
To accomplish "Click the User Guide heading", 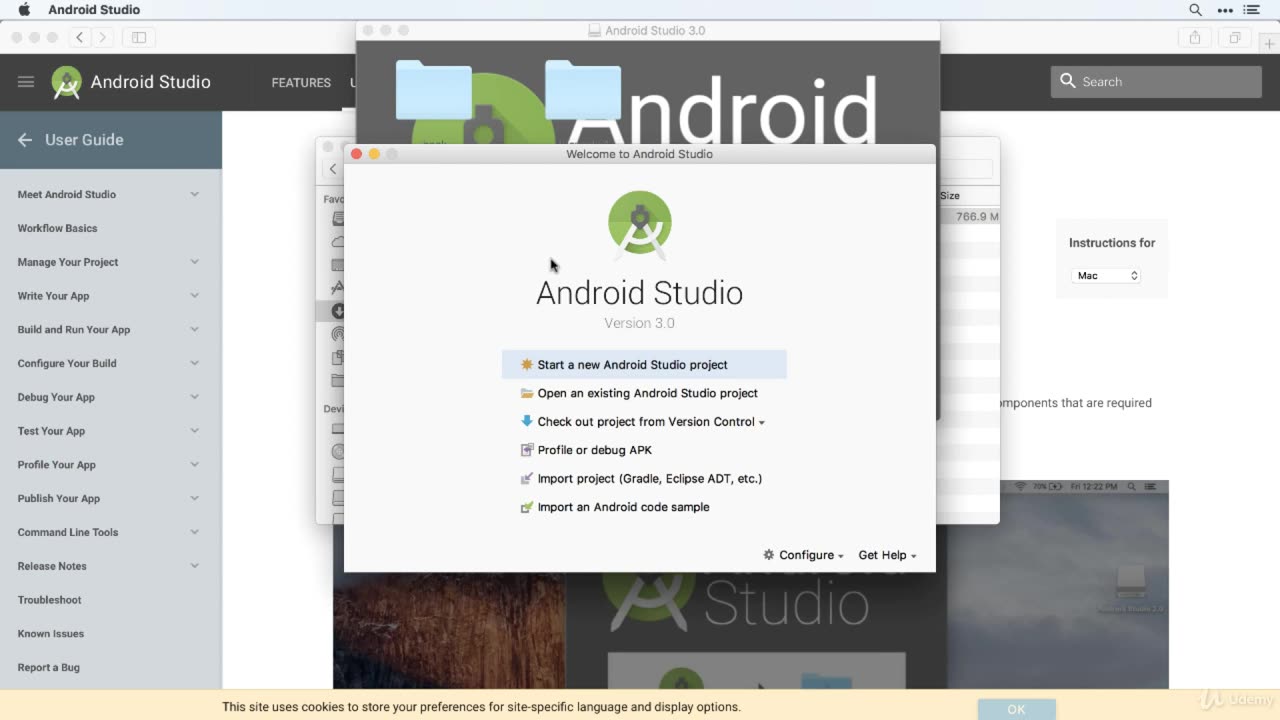I will tap(84, 140).
